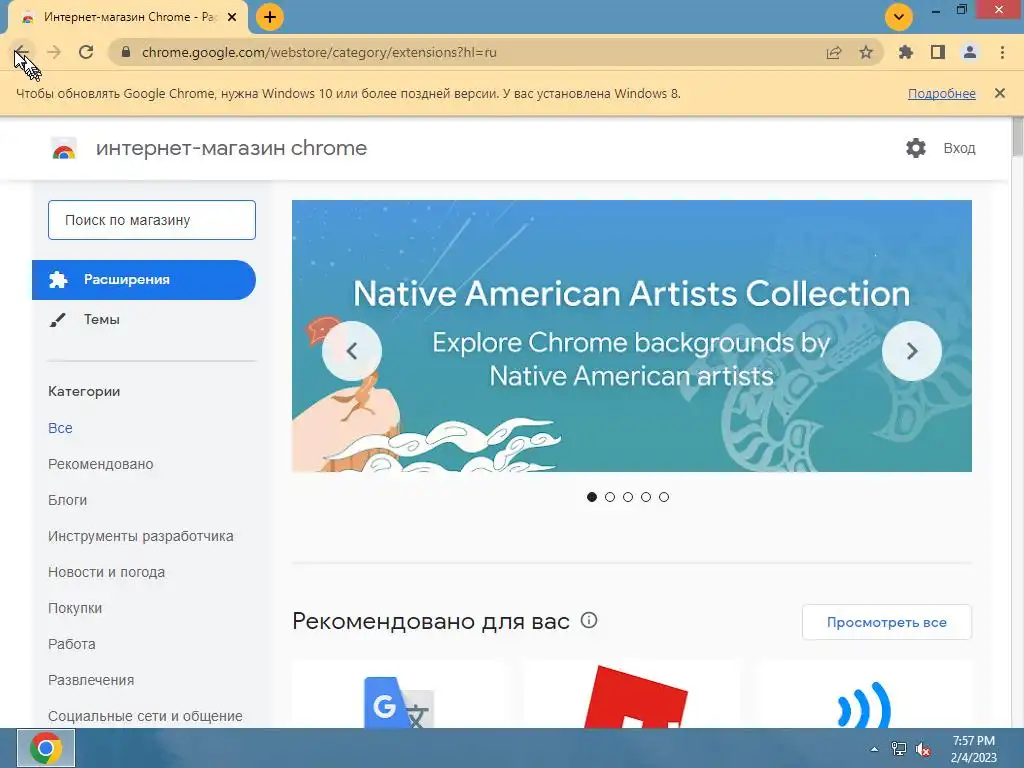The height and width of the screenshot is (768, 1024).
Task: Open the network icon in system tray
Action: 899,749
